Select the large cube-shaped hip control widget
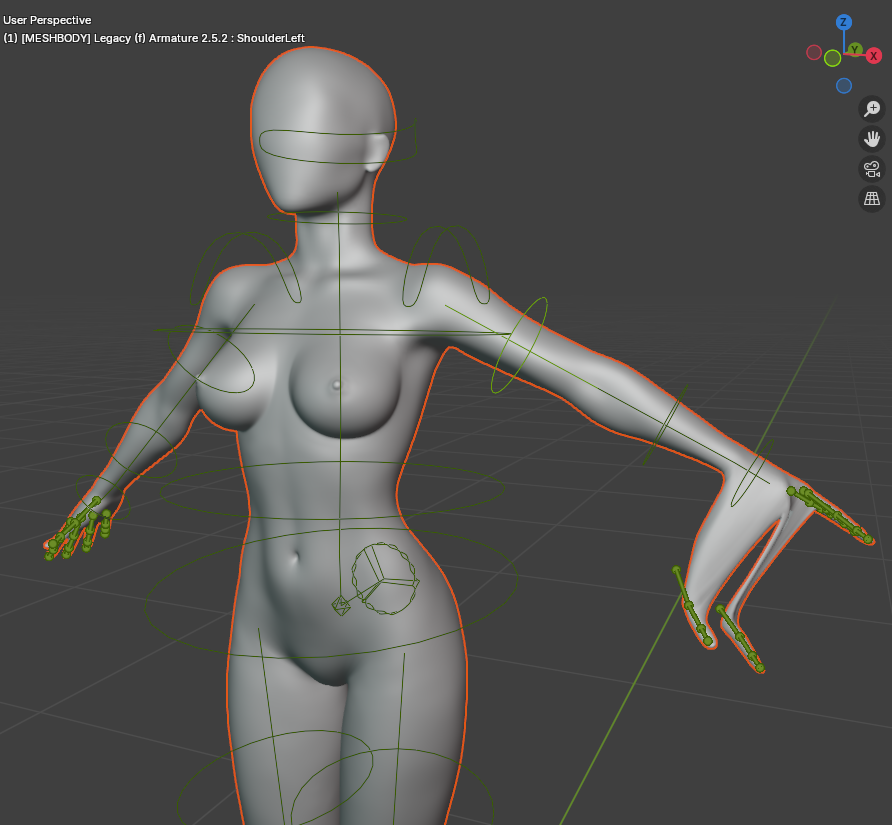Image resolution: width=892 pixels, height=825 pixels. click(x=385, y=578)
